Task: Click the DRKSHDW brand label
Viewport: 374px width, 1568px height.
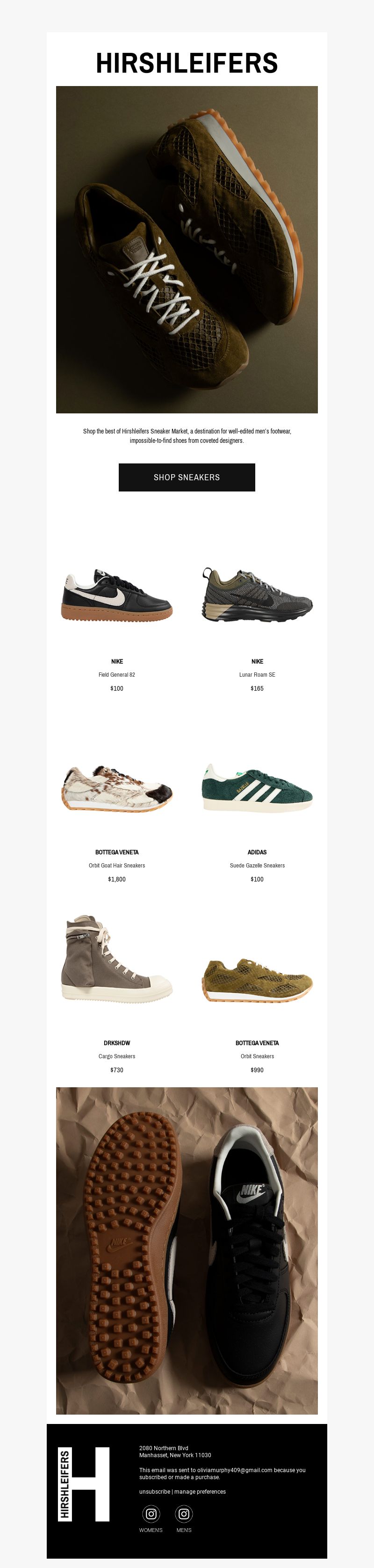Action: click(117, 1043)
